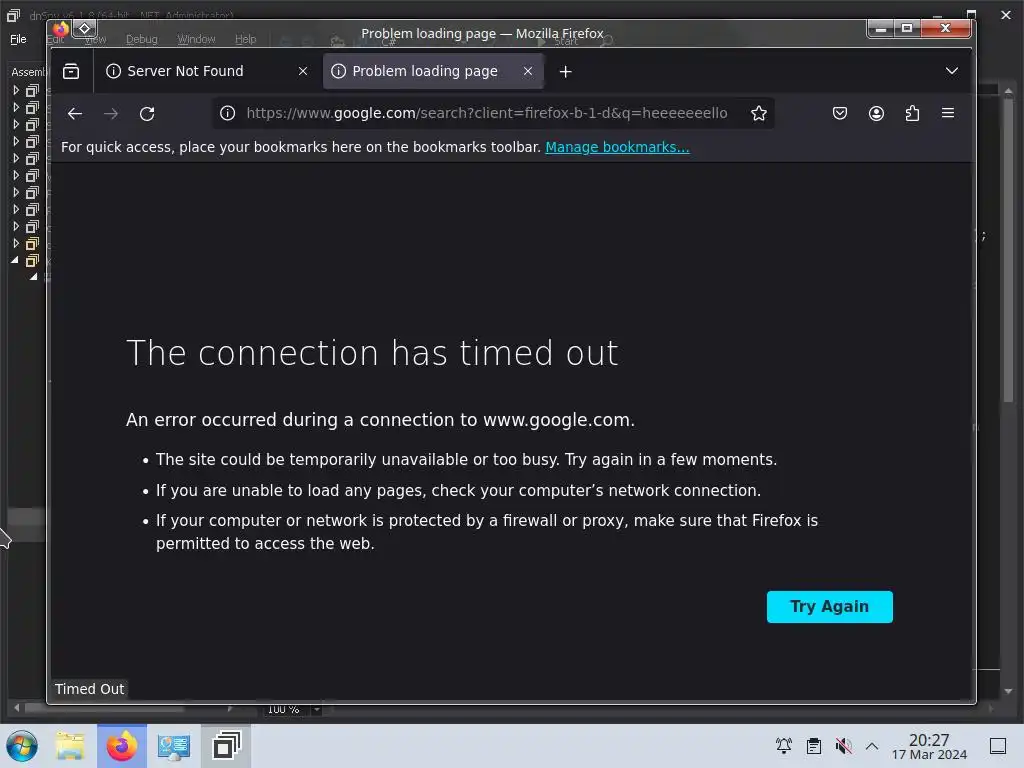Switch to dnSpy via taskbar icon
This screenshot has height=768, width=1024.
(x=227, y=746)
